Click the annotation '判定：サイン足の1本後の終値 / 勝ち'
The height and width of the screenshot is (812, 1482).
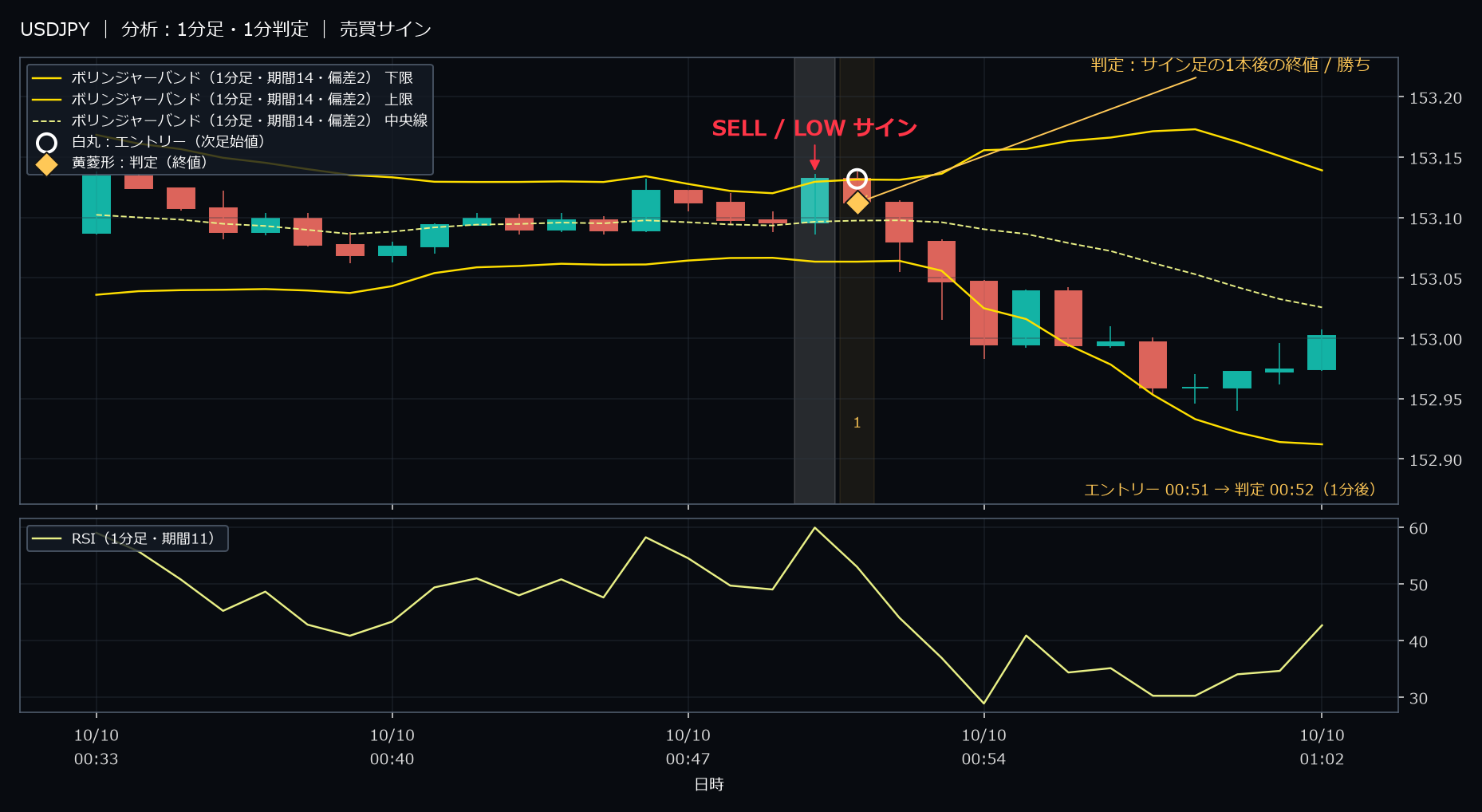coord(1231,65)
